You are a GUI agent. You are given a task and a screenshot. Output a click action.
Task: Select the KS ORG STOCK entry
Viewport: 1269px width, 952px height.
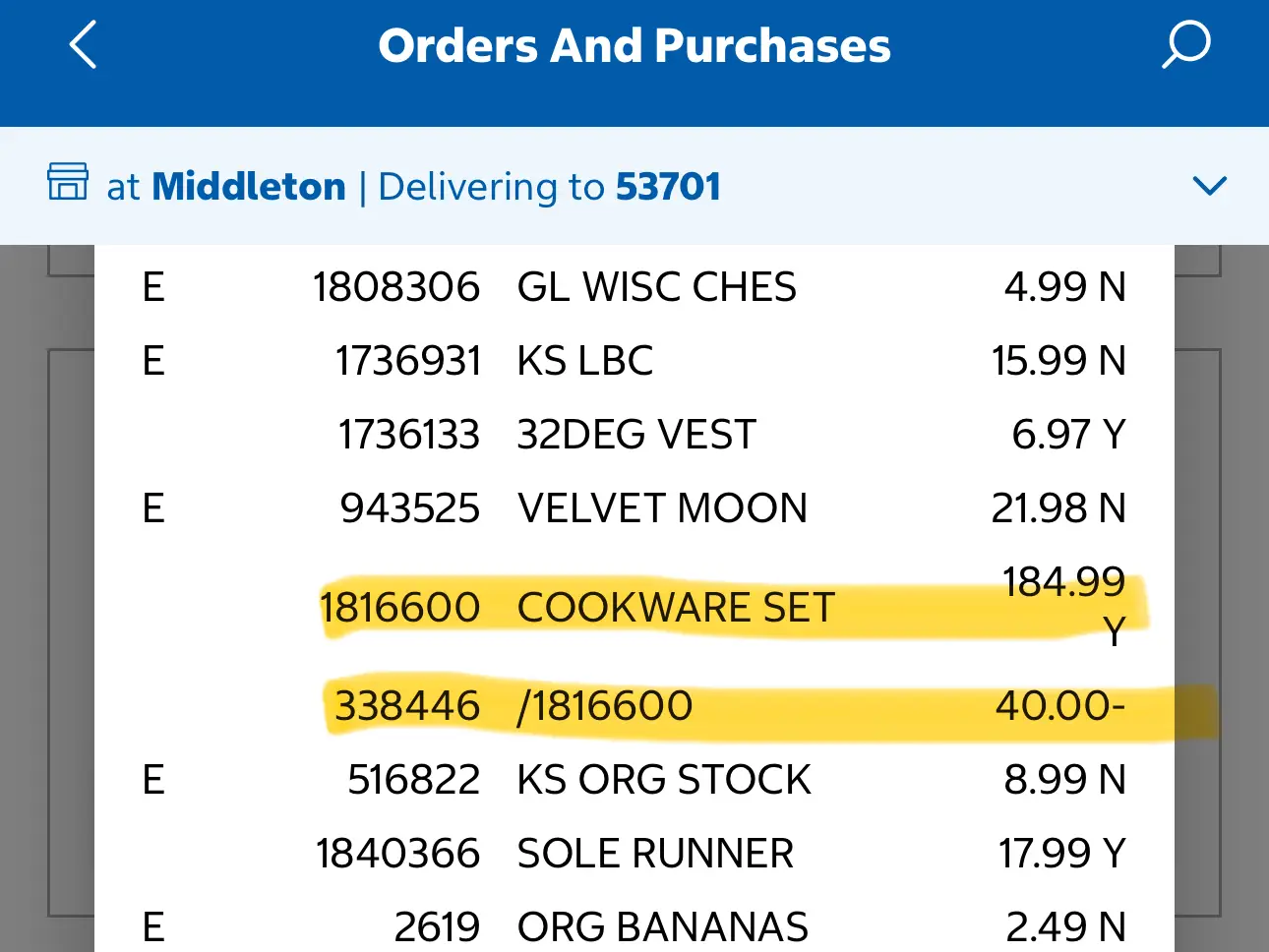pyautogui.click(x=663, y=779)
